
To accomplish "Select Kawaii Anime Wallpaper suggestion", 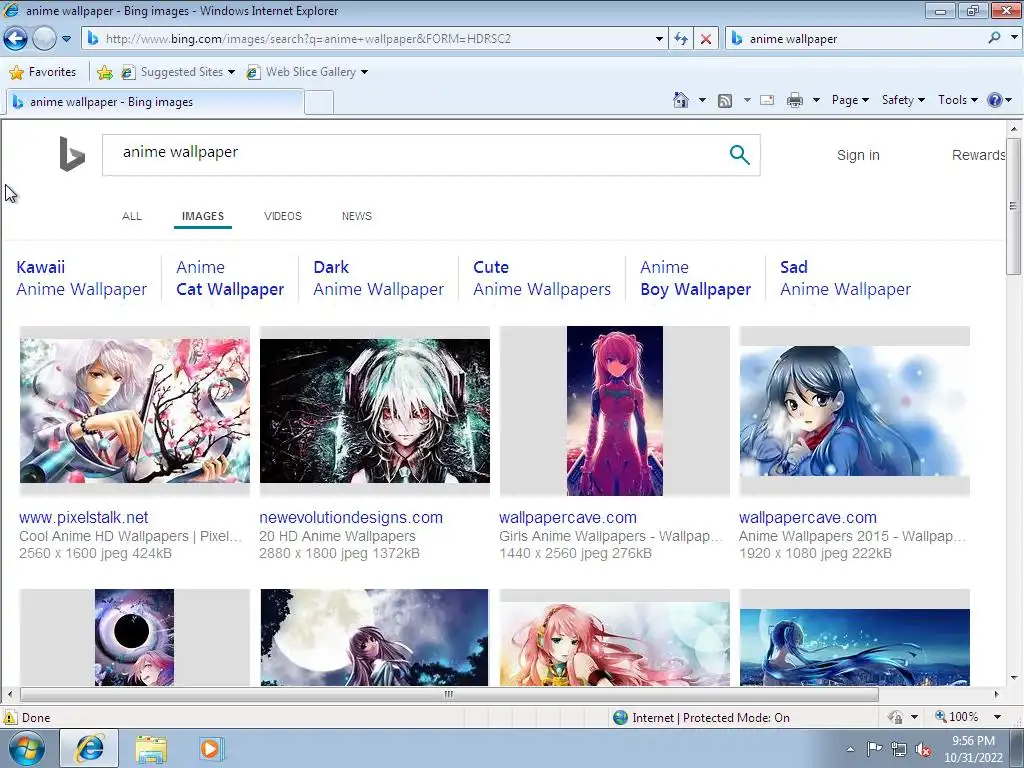I will click(x=82, y=278).
